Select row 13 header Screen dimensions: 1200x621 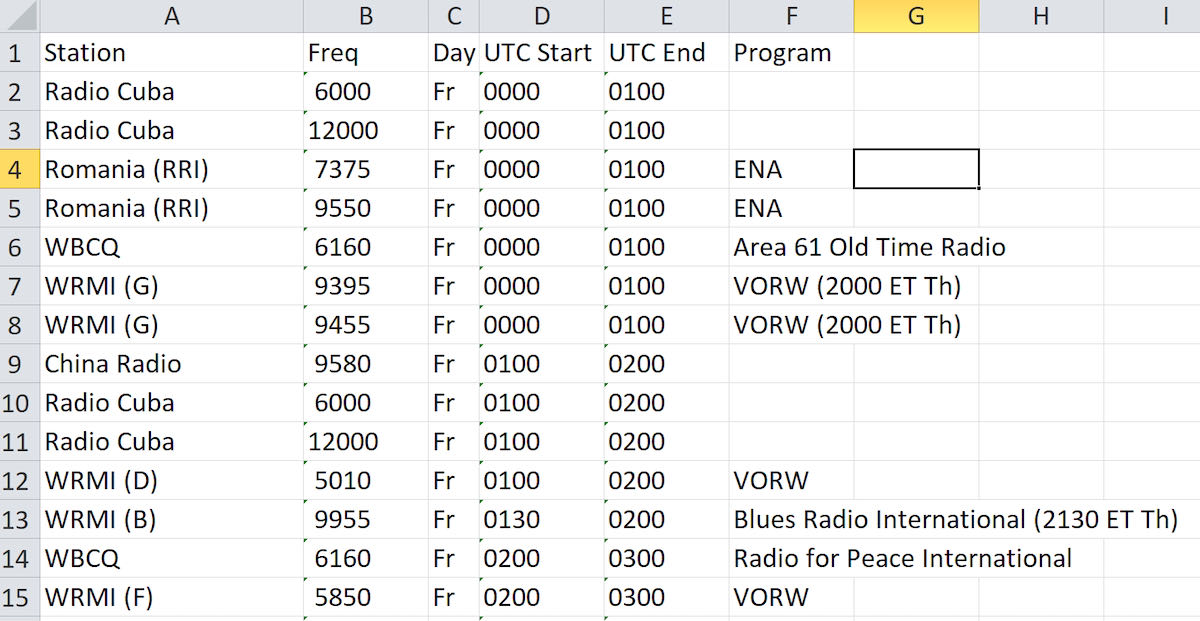20,520
